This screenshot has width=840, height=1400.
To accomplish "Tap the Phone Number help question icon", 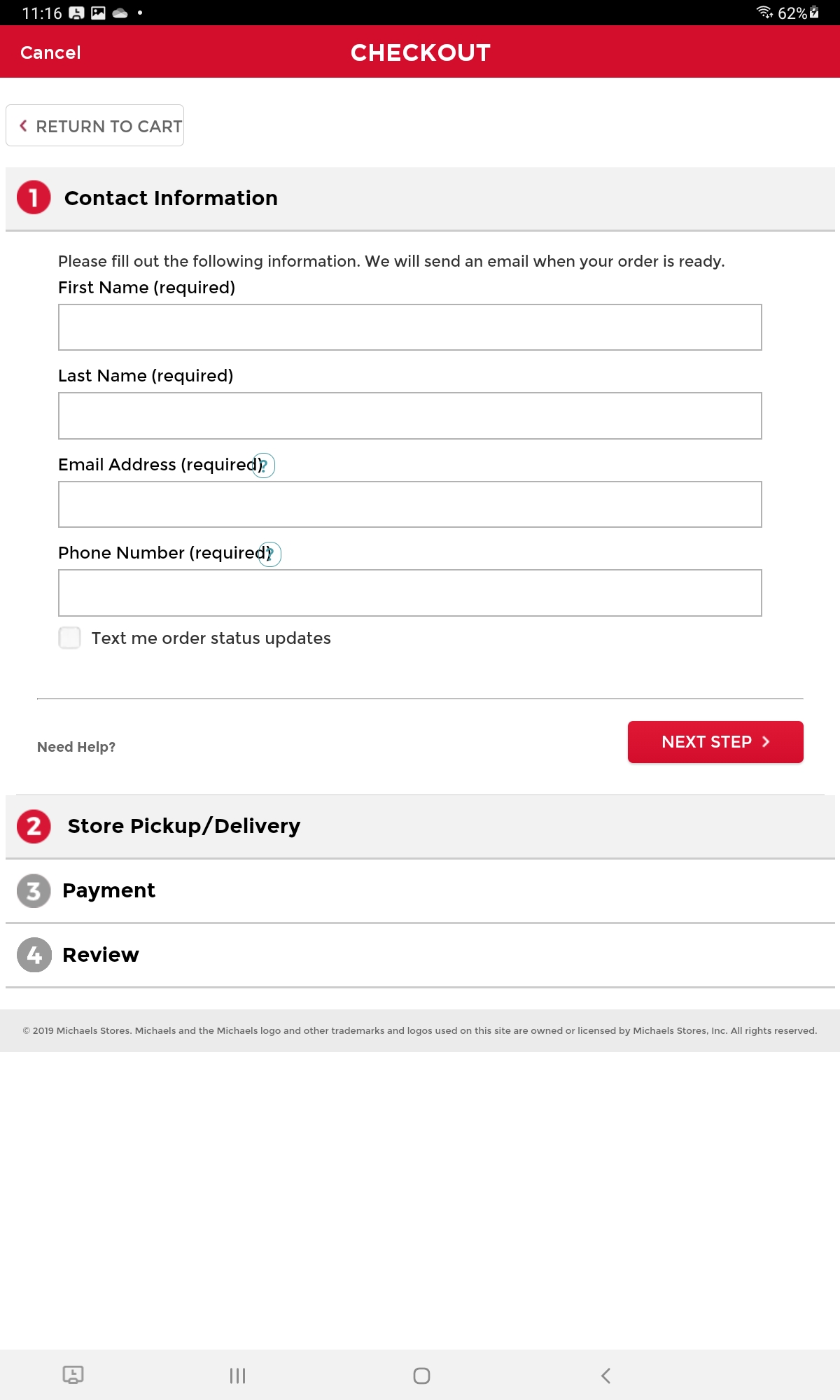I will point(270,554).
